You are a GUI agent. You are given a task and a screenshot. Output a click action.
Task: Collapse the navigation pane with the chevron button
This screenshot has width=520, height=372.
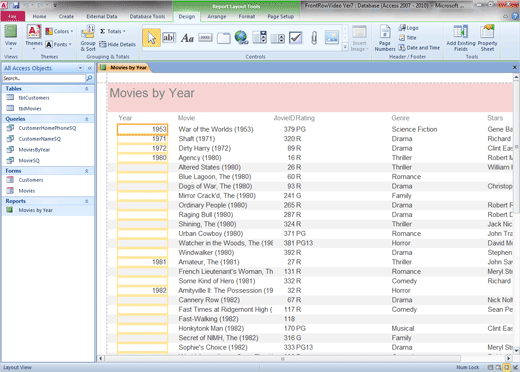(89, 68)
